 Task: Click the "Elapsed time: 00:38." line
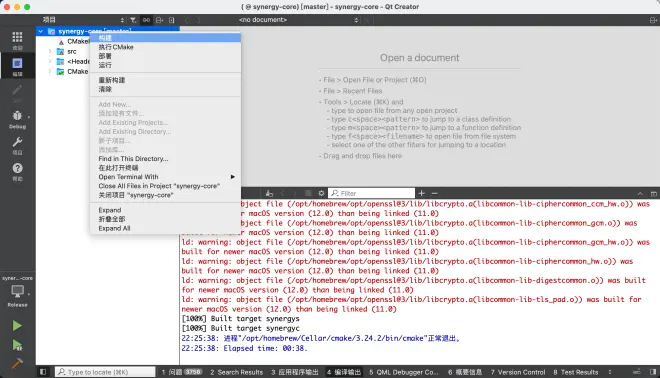click(244, 349)
